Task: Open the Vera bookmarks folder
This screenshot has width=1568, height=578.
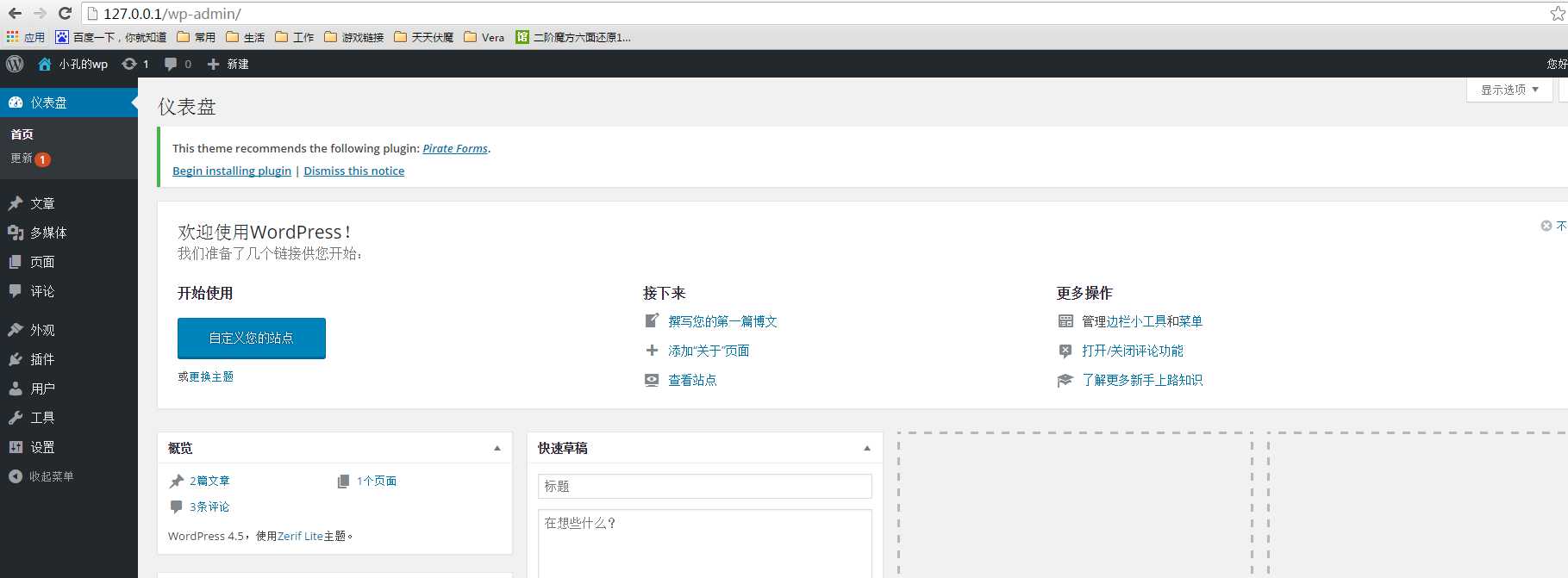Action: tap(484, 37)
